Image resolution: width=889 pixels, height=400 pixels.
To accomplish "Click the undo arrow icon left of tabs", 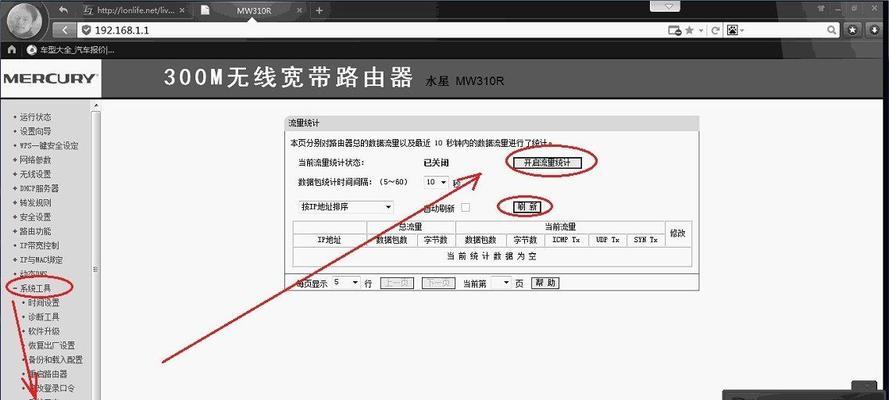I will tap(64, 10).
